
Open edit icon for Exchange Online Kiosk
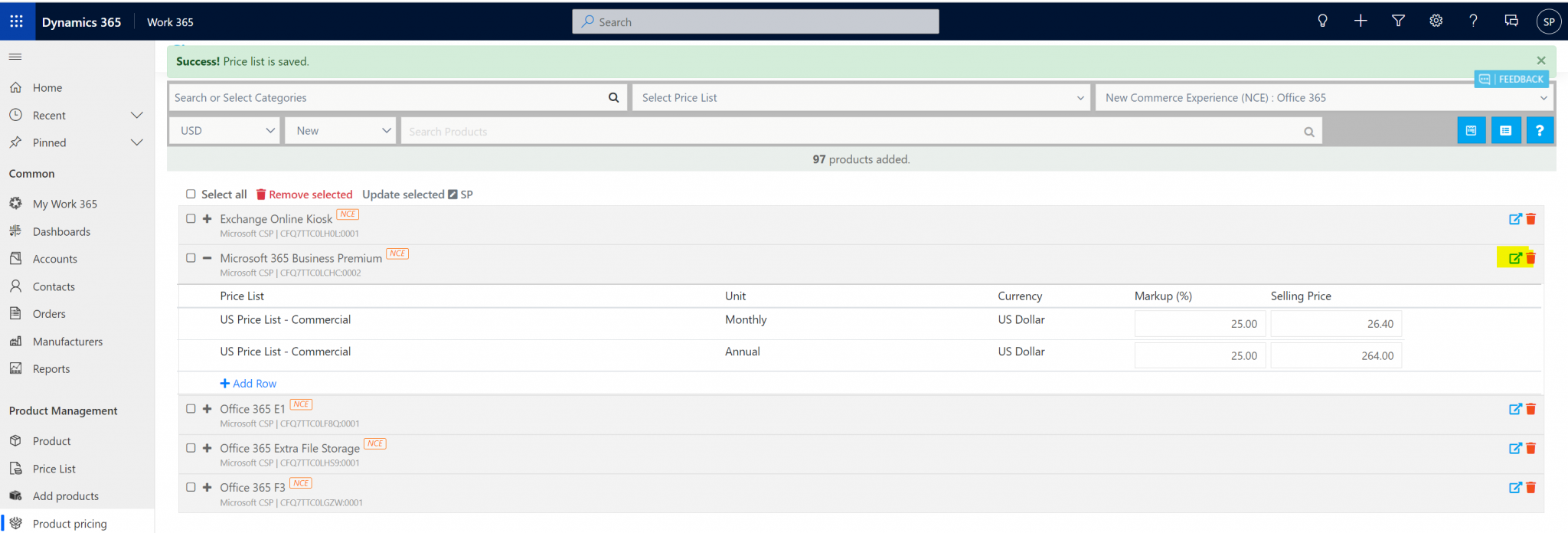coord(1514,219)
